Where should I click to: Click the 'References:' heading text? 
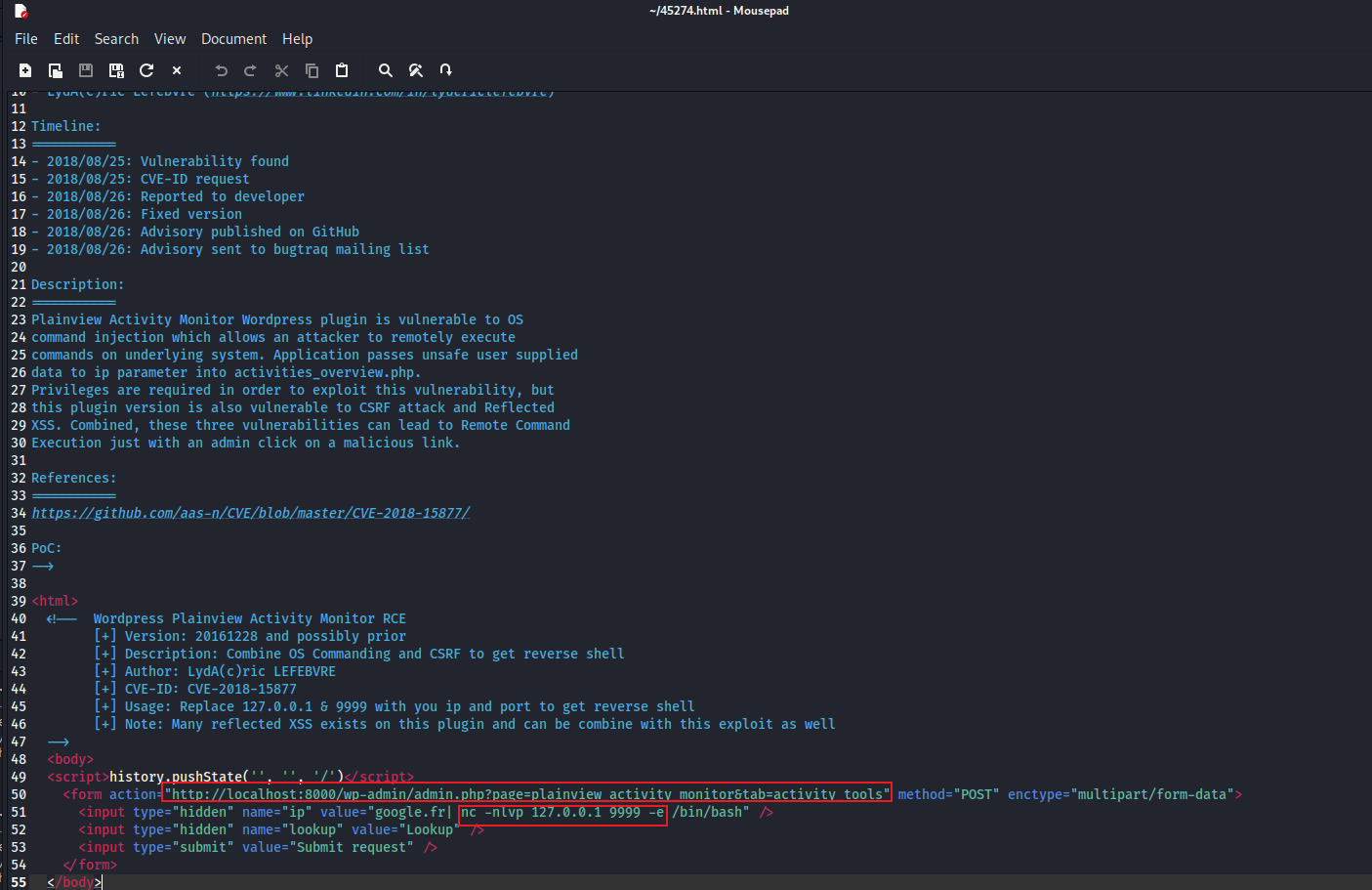(x=73, y=478)
